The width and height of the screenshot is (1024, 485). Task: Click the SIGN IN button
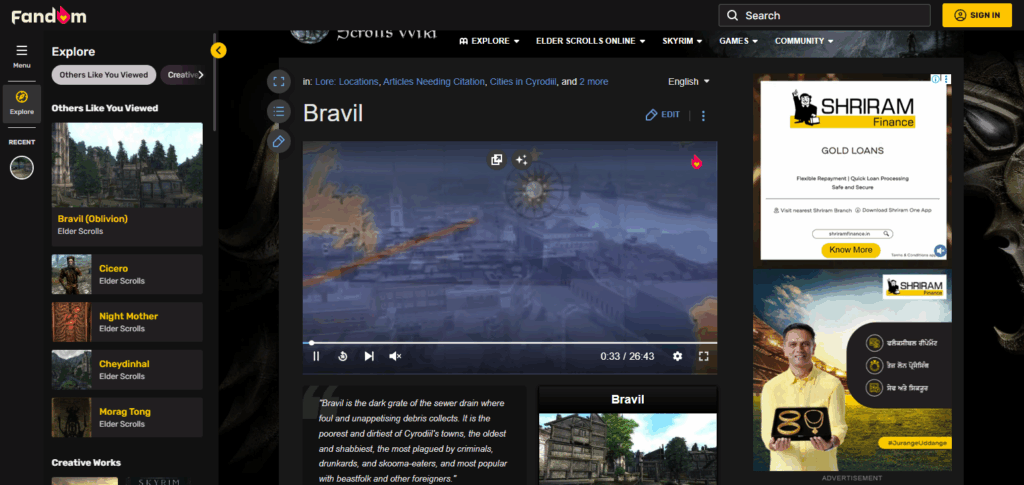tap(977, 16)
